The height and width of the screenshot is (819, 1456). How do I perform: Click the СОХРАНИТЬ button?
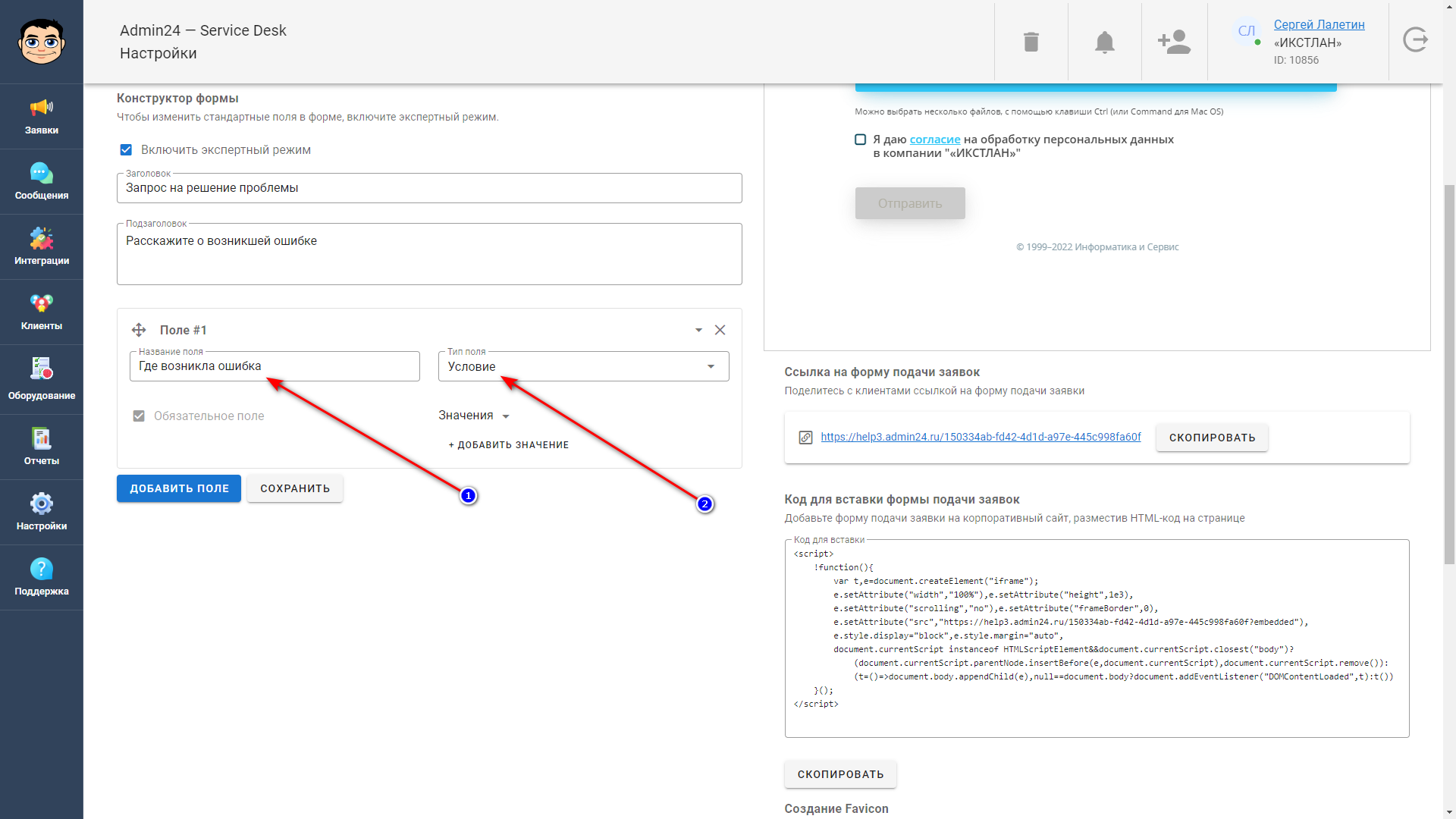point(295,488)
